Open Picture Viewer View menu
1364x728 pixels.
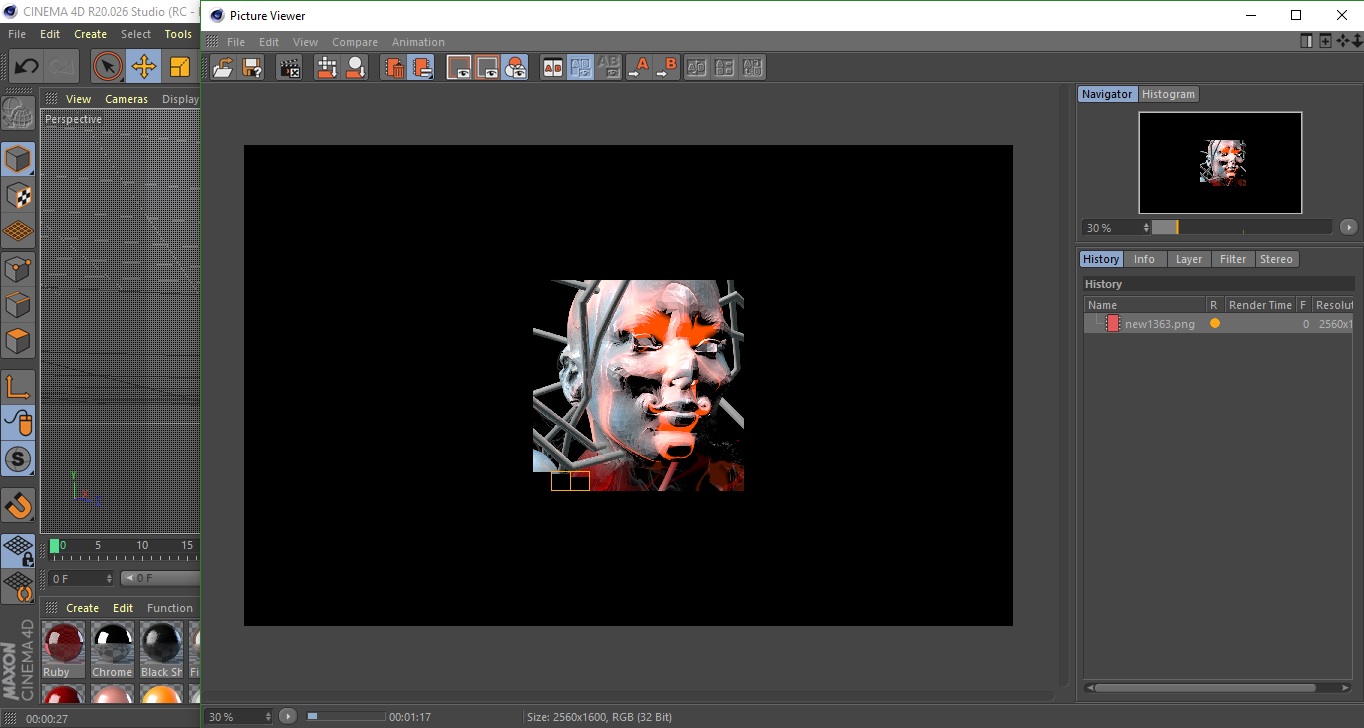tap(305, 42)
